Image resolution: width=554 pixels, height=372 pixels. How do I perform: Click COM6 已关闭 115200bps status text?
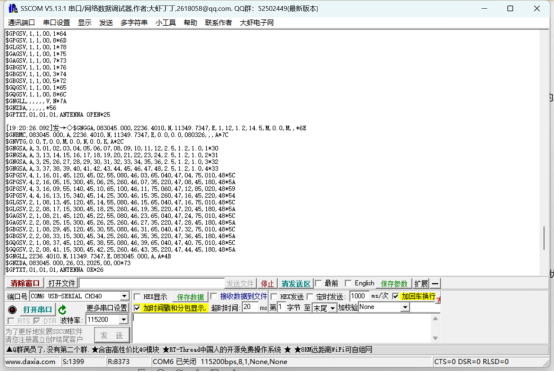pos(220,362)
